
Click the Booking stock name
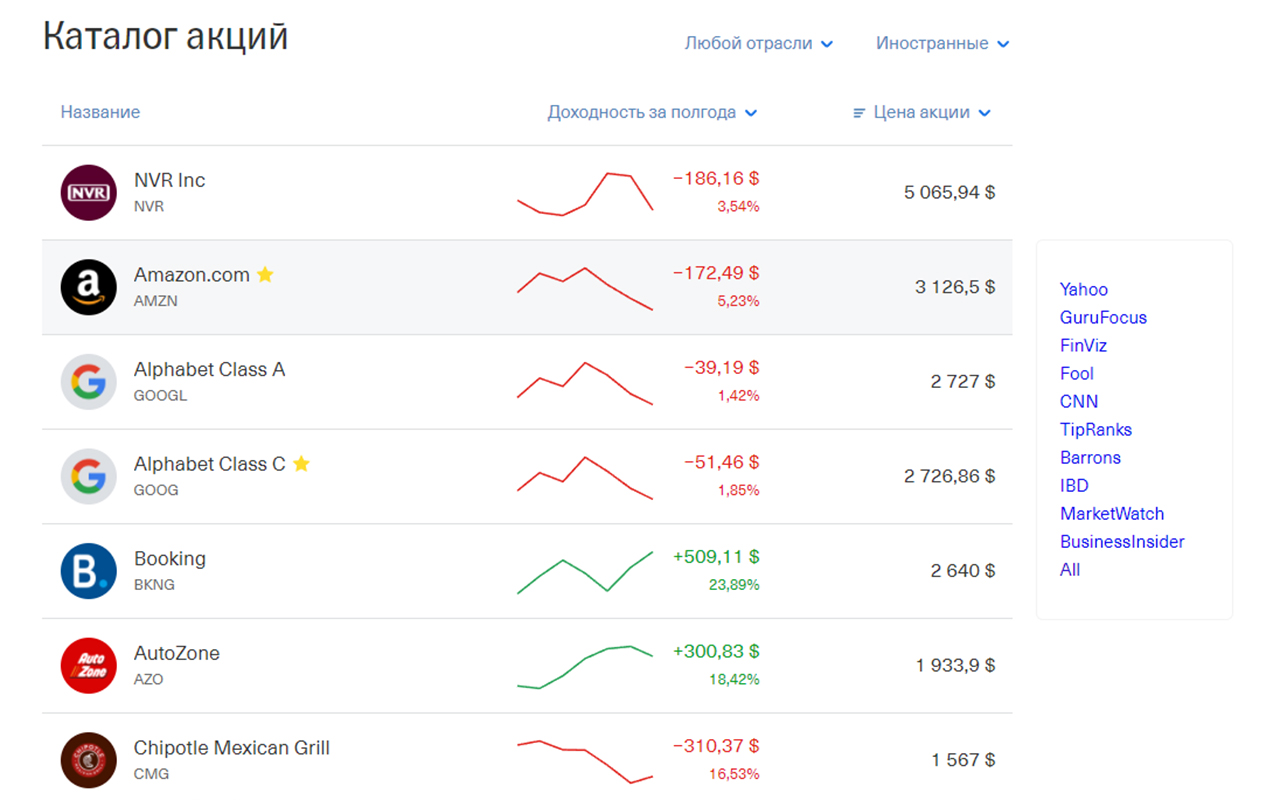click(170, 558)
